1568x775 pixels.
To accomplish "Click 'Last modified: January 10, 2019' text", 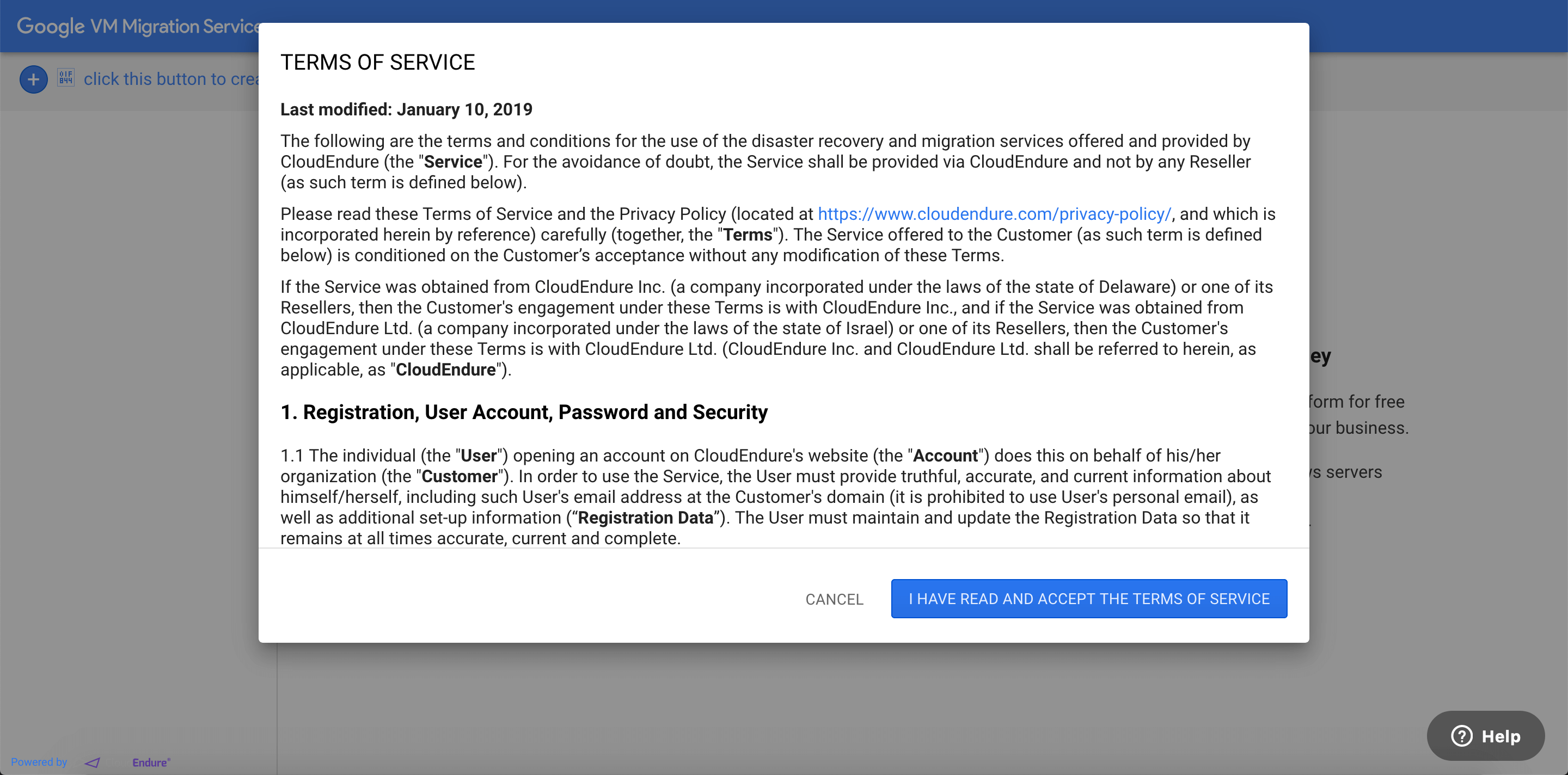I will [406, 109].
